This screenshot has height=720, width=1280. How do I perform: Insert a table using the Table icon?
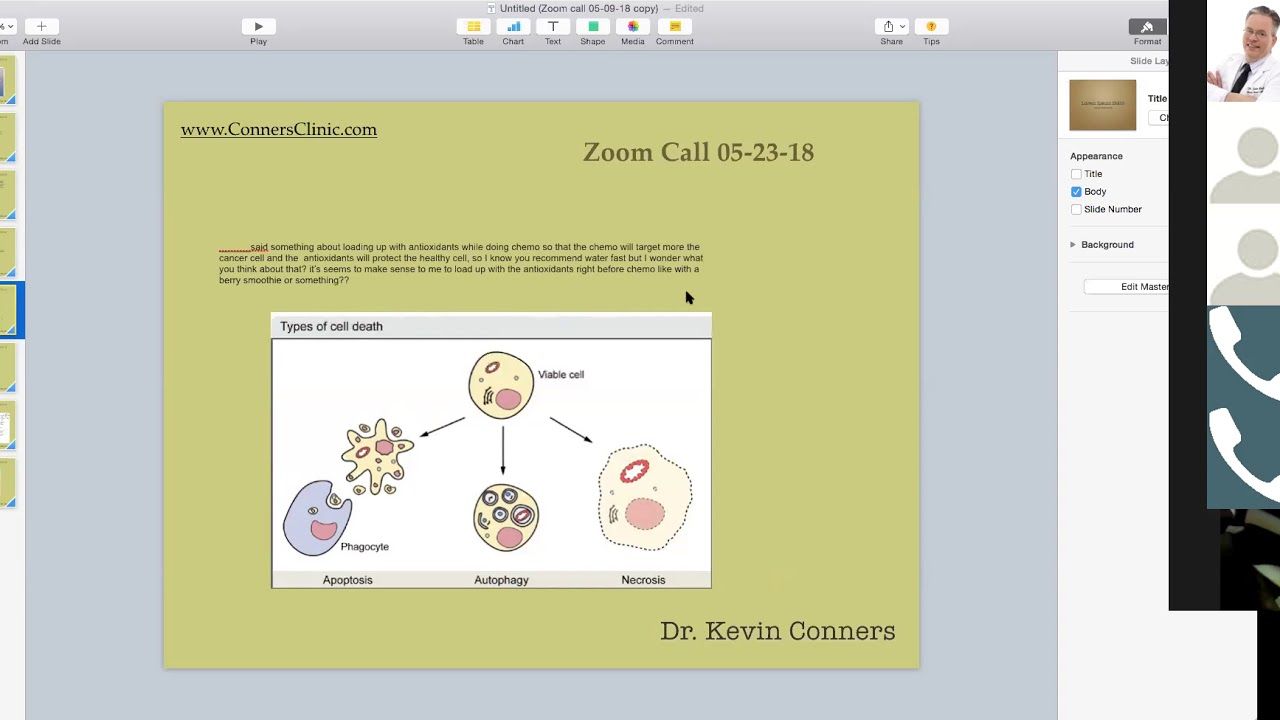tap(473, 26)
